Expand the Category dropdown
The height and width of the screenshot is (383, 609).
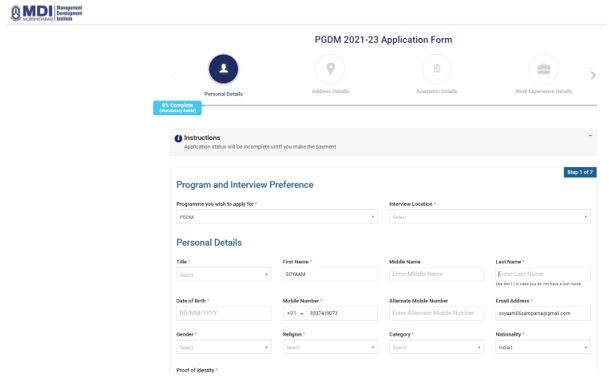point(437,347)
